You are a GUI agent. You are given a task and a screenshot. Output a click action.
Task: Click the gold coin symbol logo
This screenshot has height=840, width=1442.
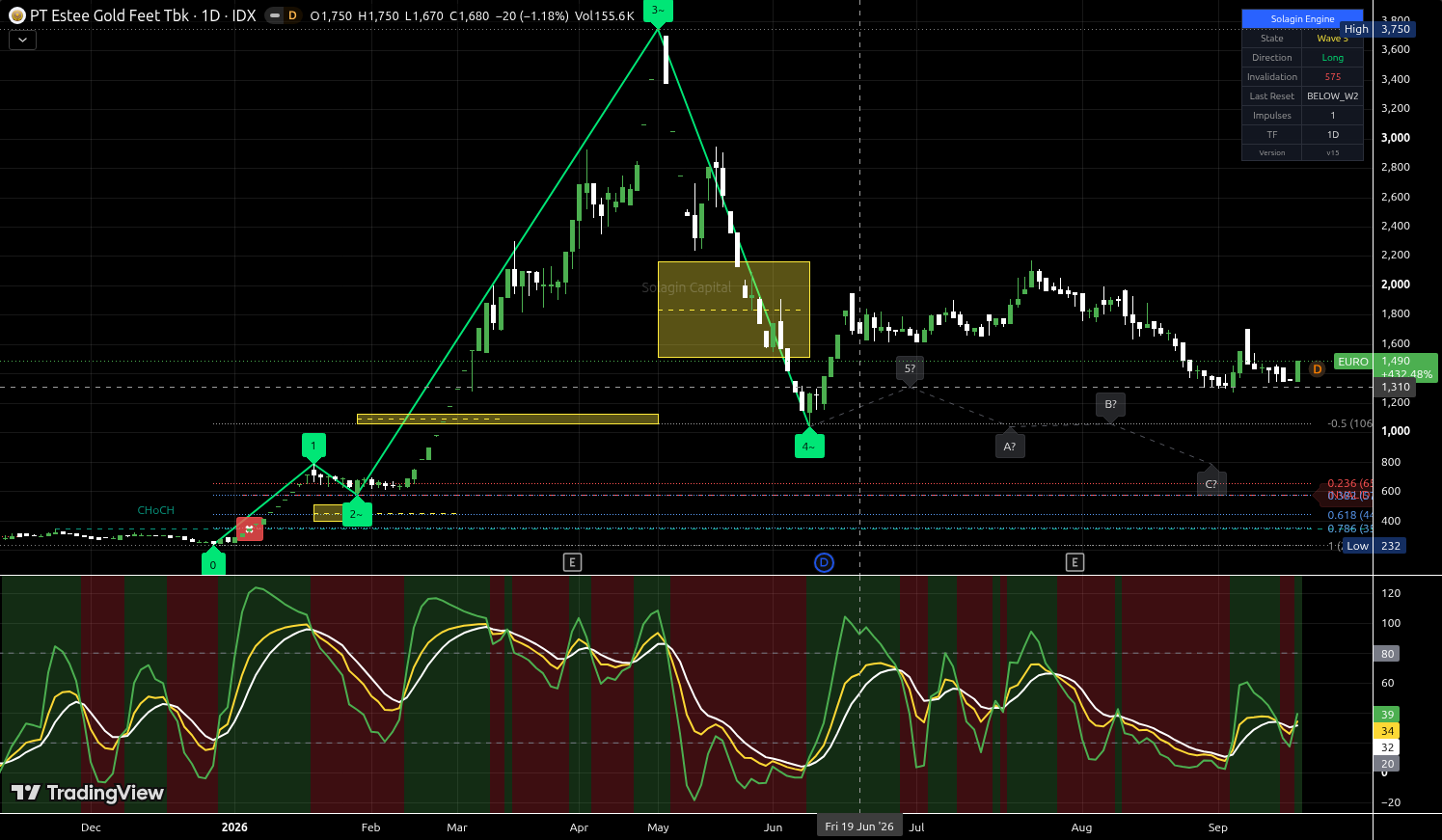[16, 16]
